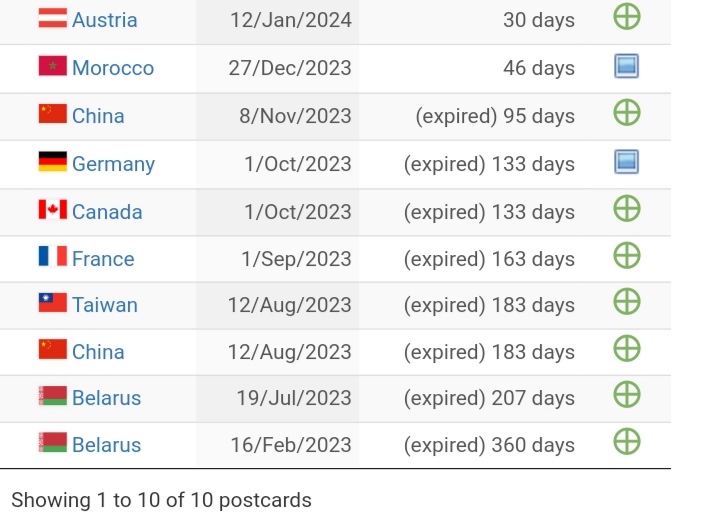Follow the Germany country link
This screenshot has height=527, width=701.
113,164
